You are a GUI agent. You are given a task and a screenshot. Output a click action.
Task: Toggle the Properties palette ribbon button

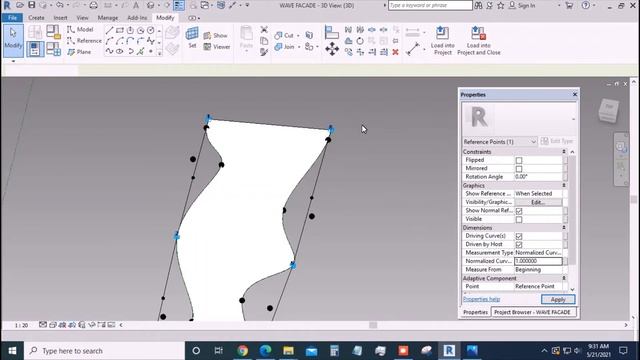click(35, 49)
